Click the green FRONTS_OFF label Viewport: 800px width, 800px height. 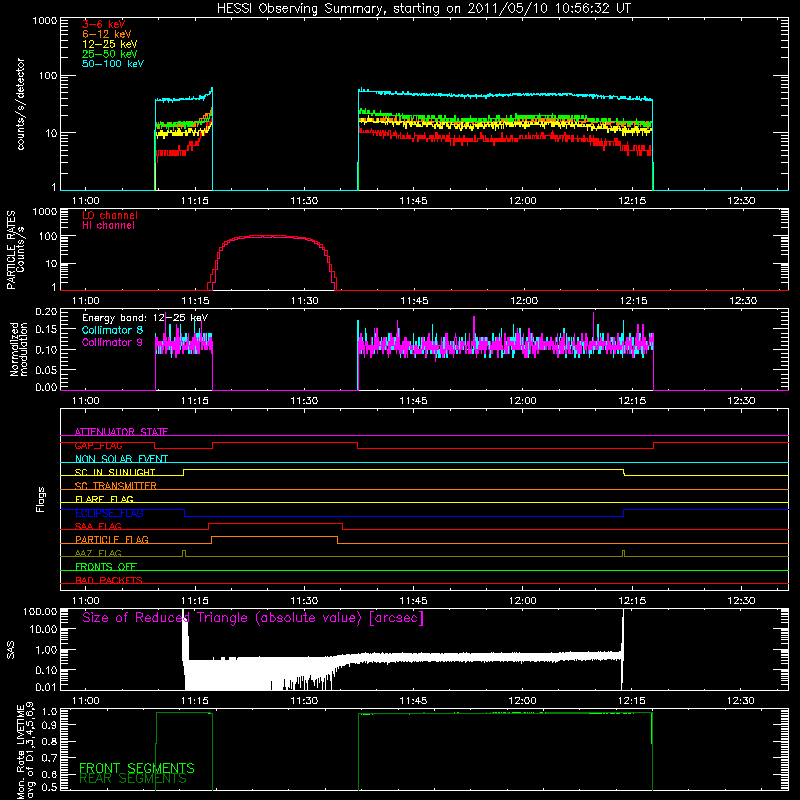[x=106, y=567]
